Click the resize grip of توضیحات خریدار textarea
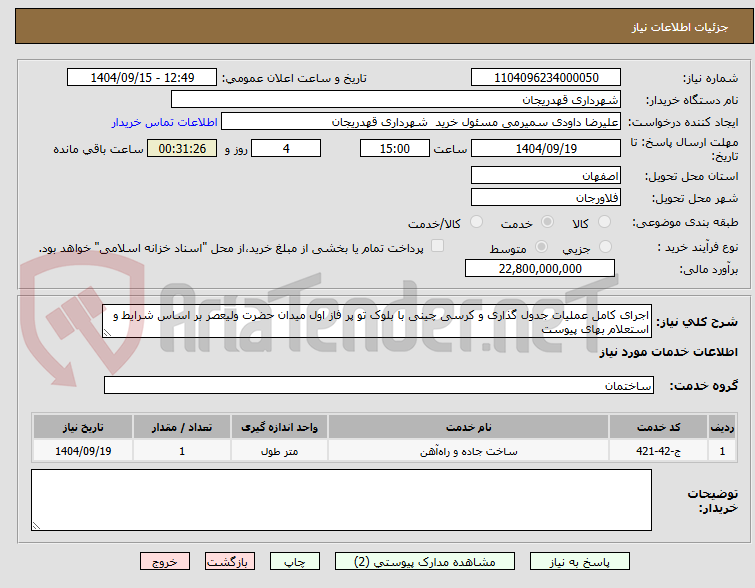The height and width of the screenshot is (588, 755). coord(36,526)
